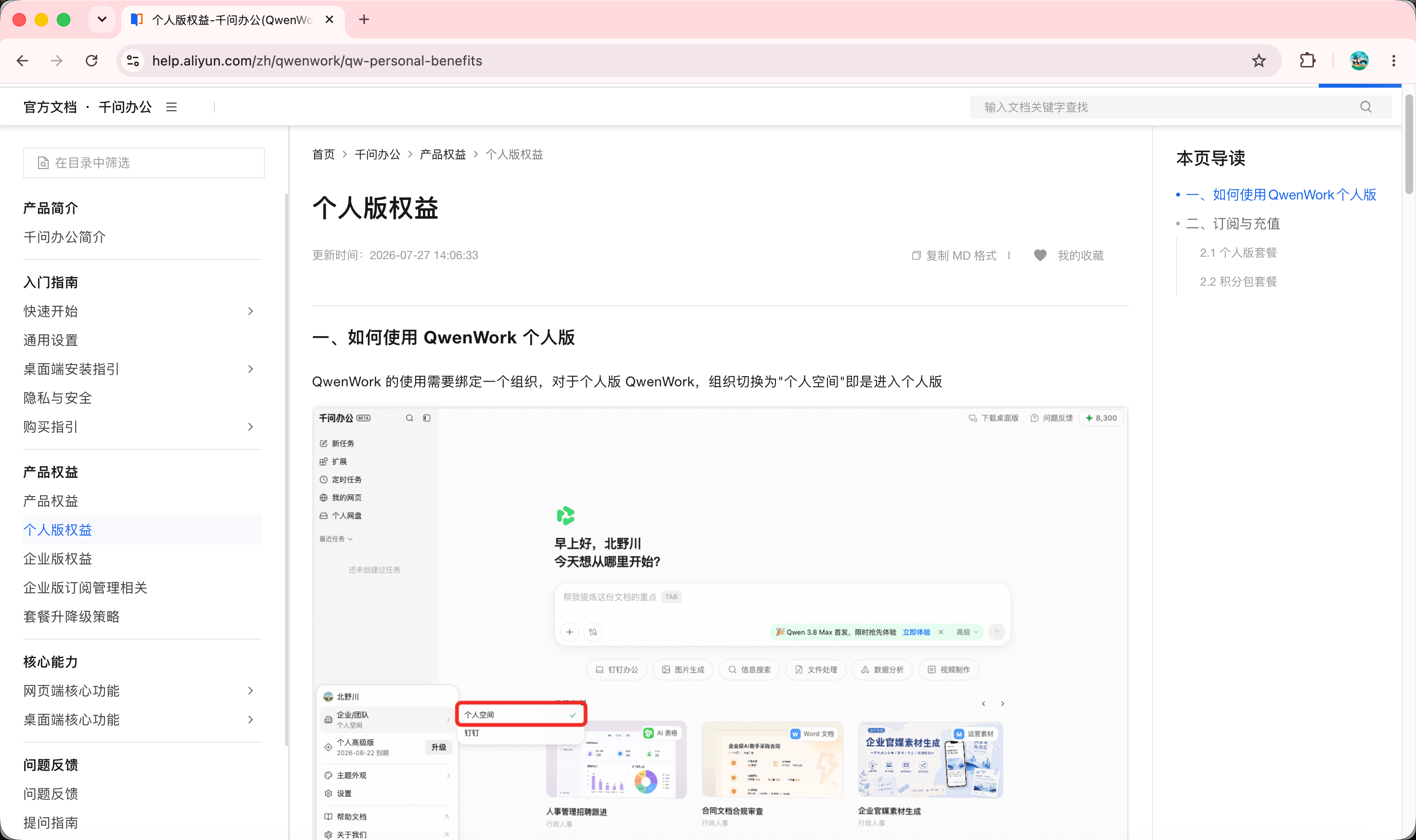Open the tab search dropdown
Screen dimensions: 1416x840
coord(102,20)
